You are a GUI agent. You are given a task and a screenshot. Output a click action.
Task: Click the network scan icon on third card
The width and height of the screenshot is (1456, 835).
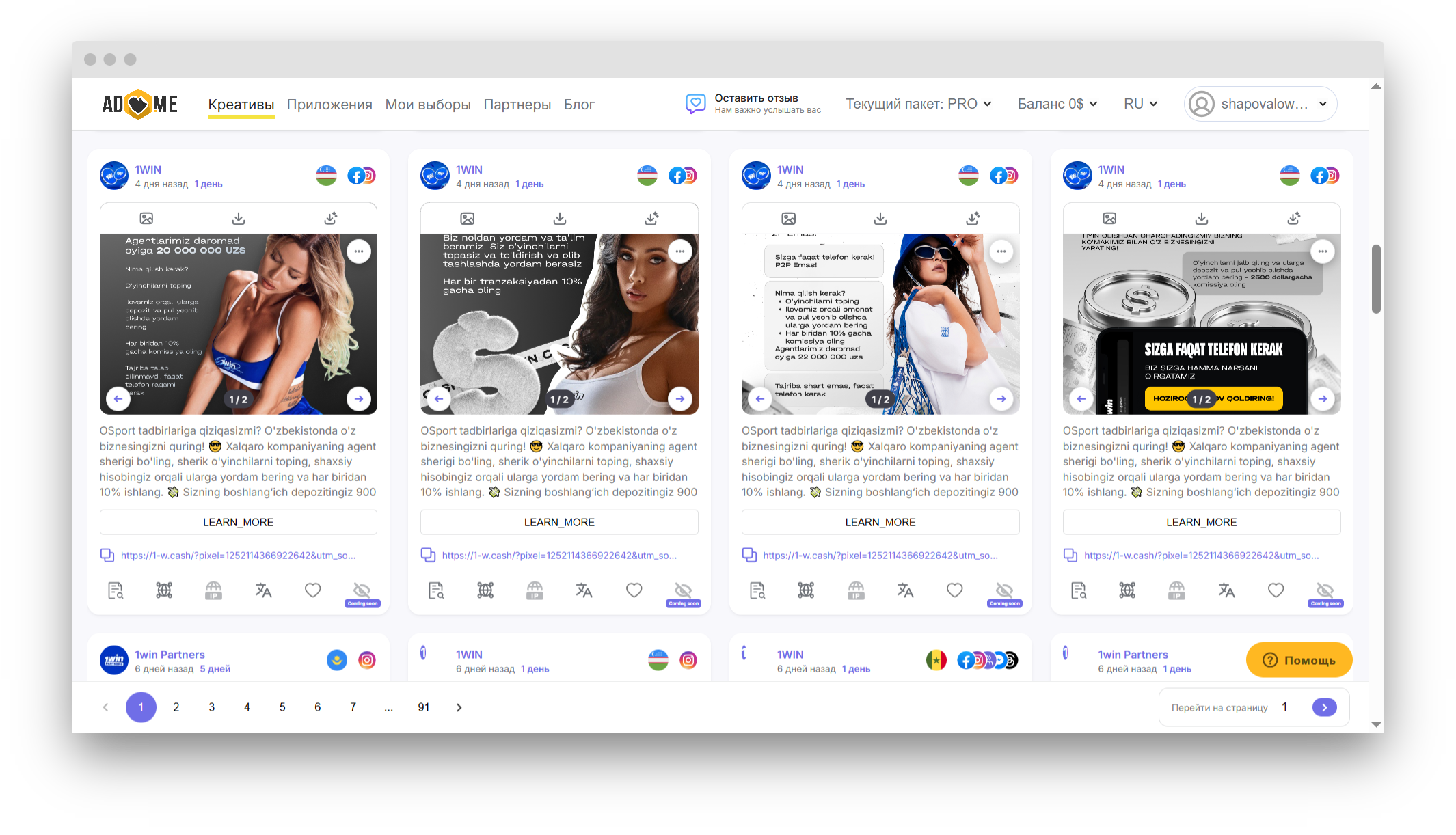tap(806, 590)
